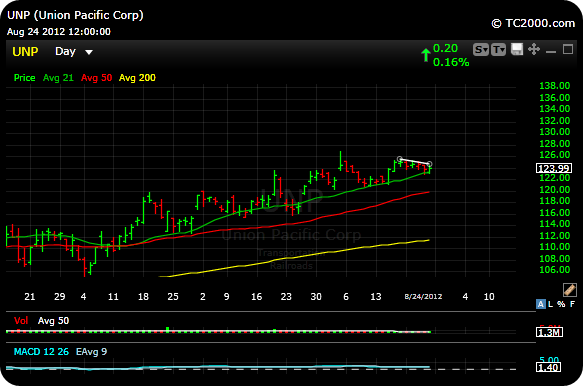Select the Avg 21 legend label

click(x=58, y=78)
